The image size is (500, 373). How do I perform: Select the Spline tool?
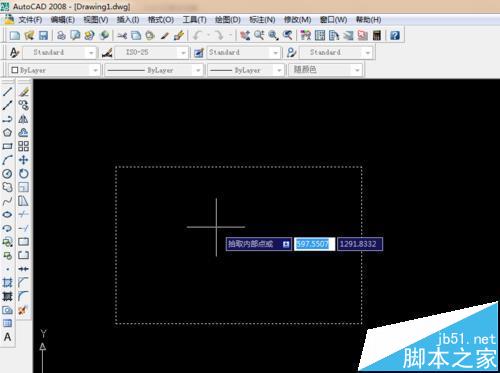[x=7, y=201]
